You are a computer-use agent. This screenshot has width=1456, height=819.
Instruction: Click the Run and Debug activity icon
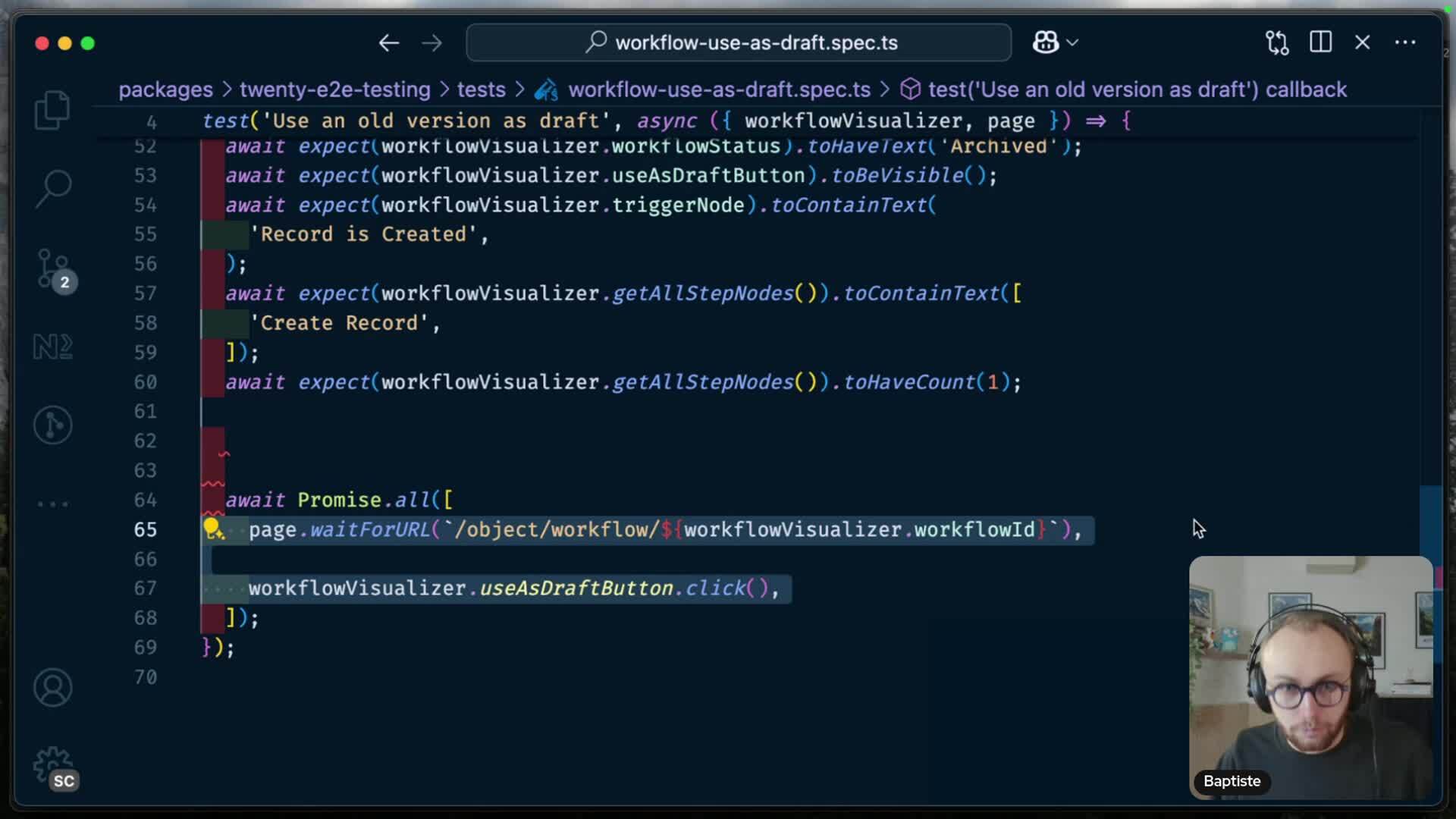(52, 425)
